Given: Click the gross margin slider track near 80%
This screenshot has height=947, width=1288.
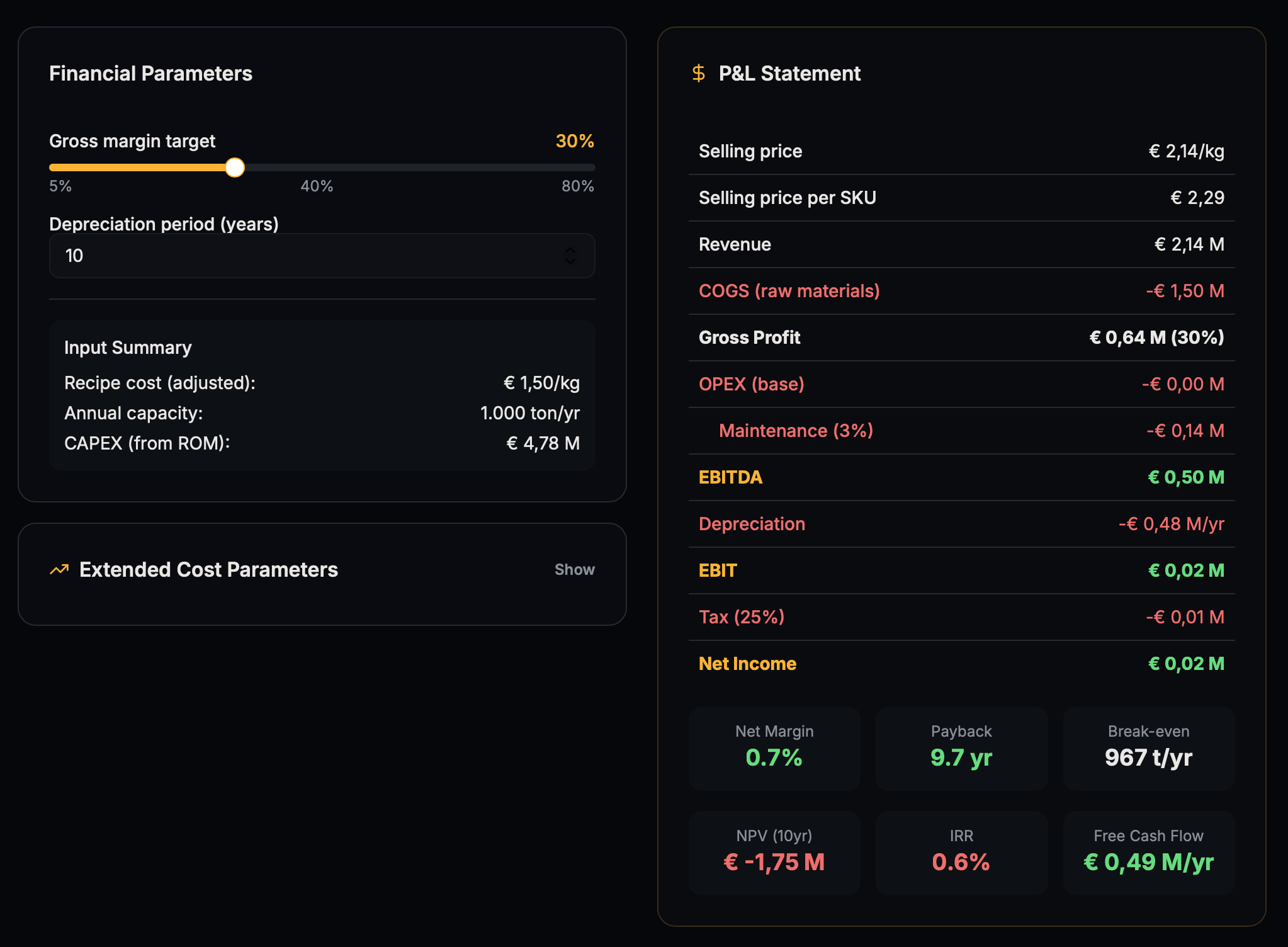Looking at the screenshot, I should point(585,167).
